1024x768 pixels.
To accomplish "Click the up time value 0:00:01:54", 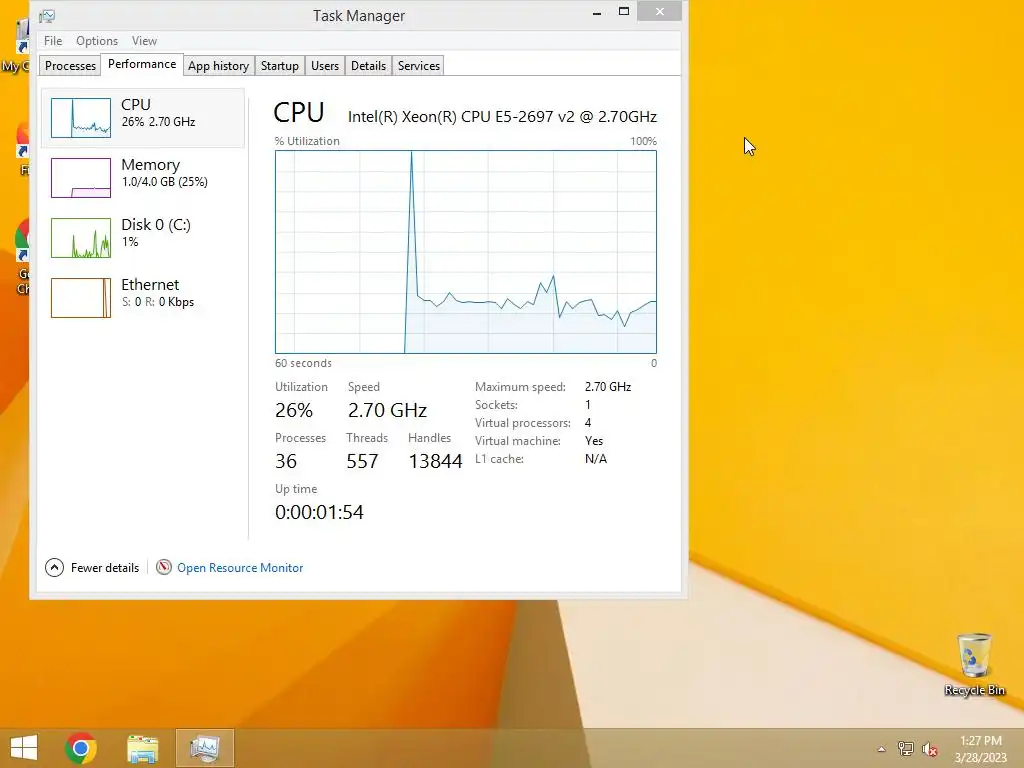I will [x=319, y=512].
